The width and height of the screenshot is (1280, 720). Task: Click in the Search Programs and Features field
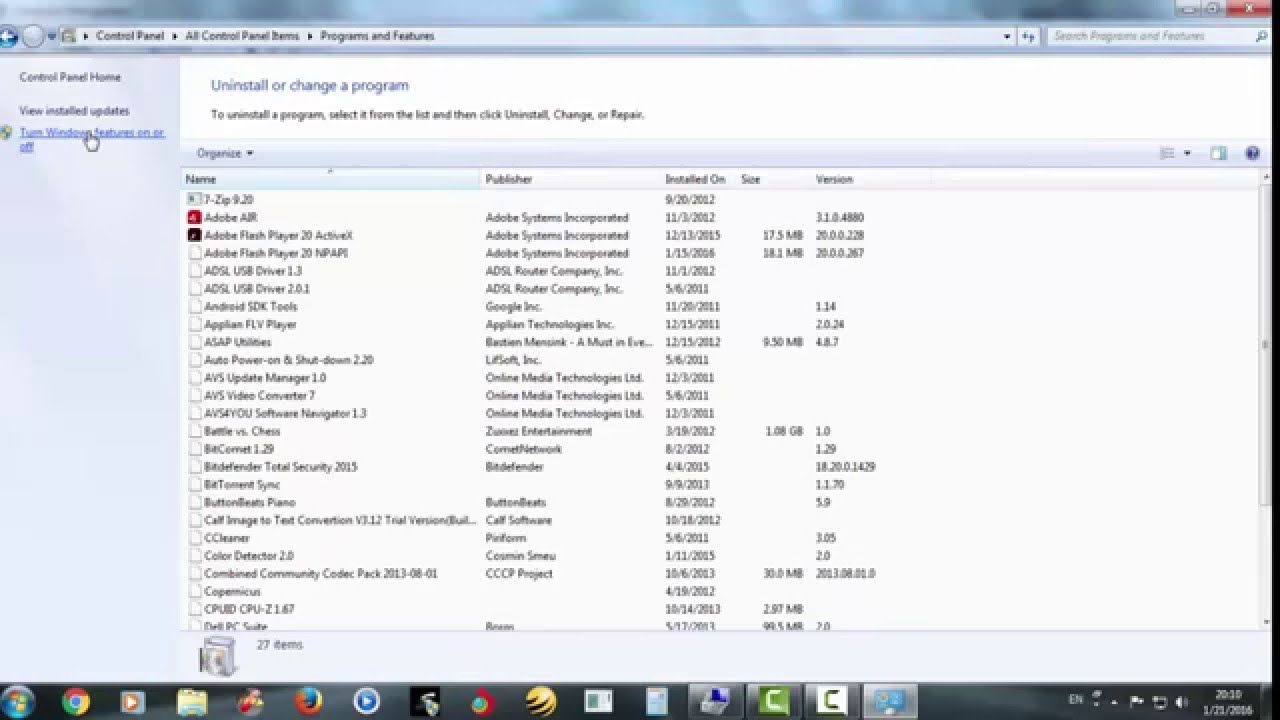tap(1150, 36)
